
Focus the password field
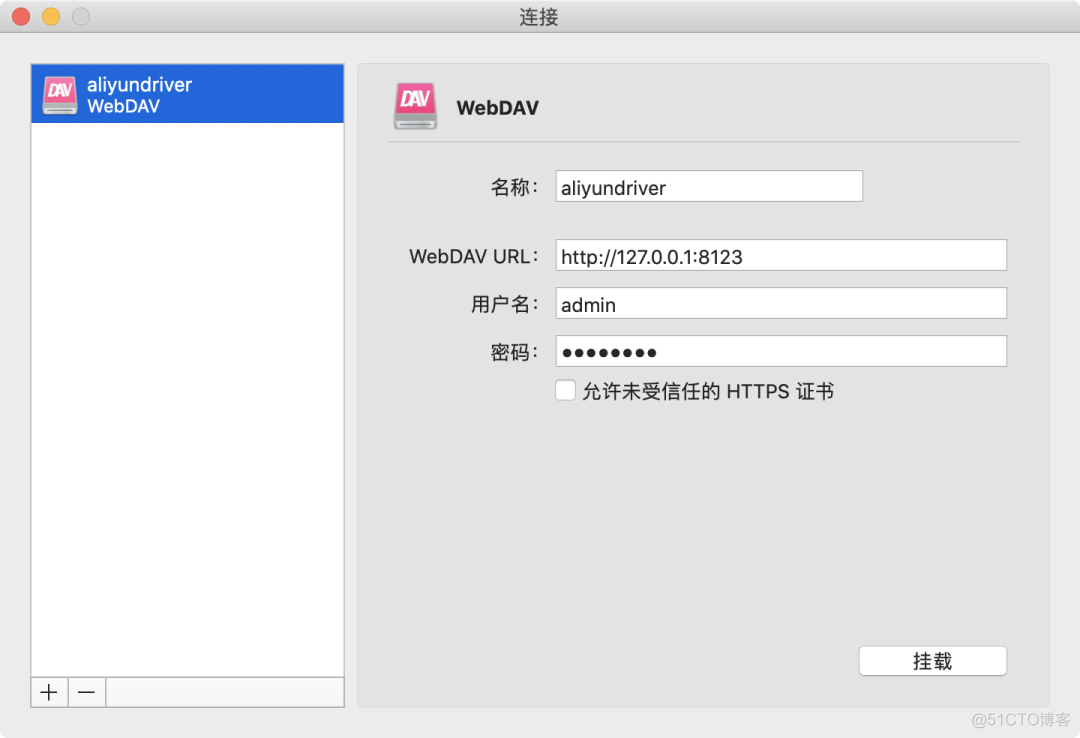pos(781,351)
